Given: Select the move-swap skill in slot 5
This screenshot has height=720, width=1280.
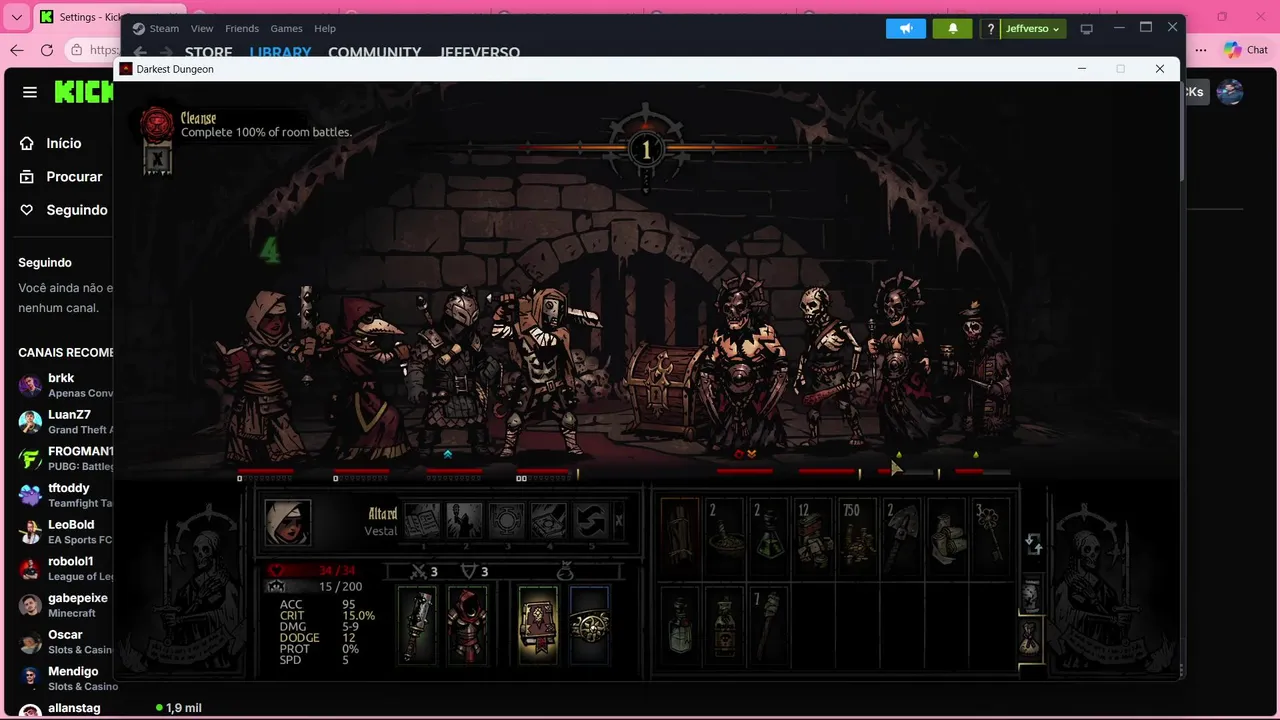Looking at the screenshot, I should pyautogui.click(x=592, y=521).
